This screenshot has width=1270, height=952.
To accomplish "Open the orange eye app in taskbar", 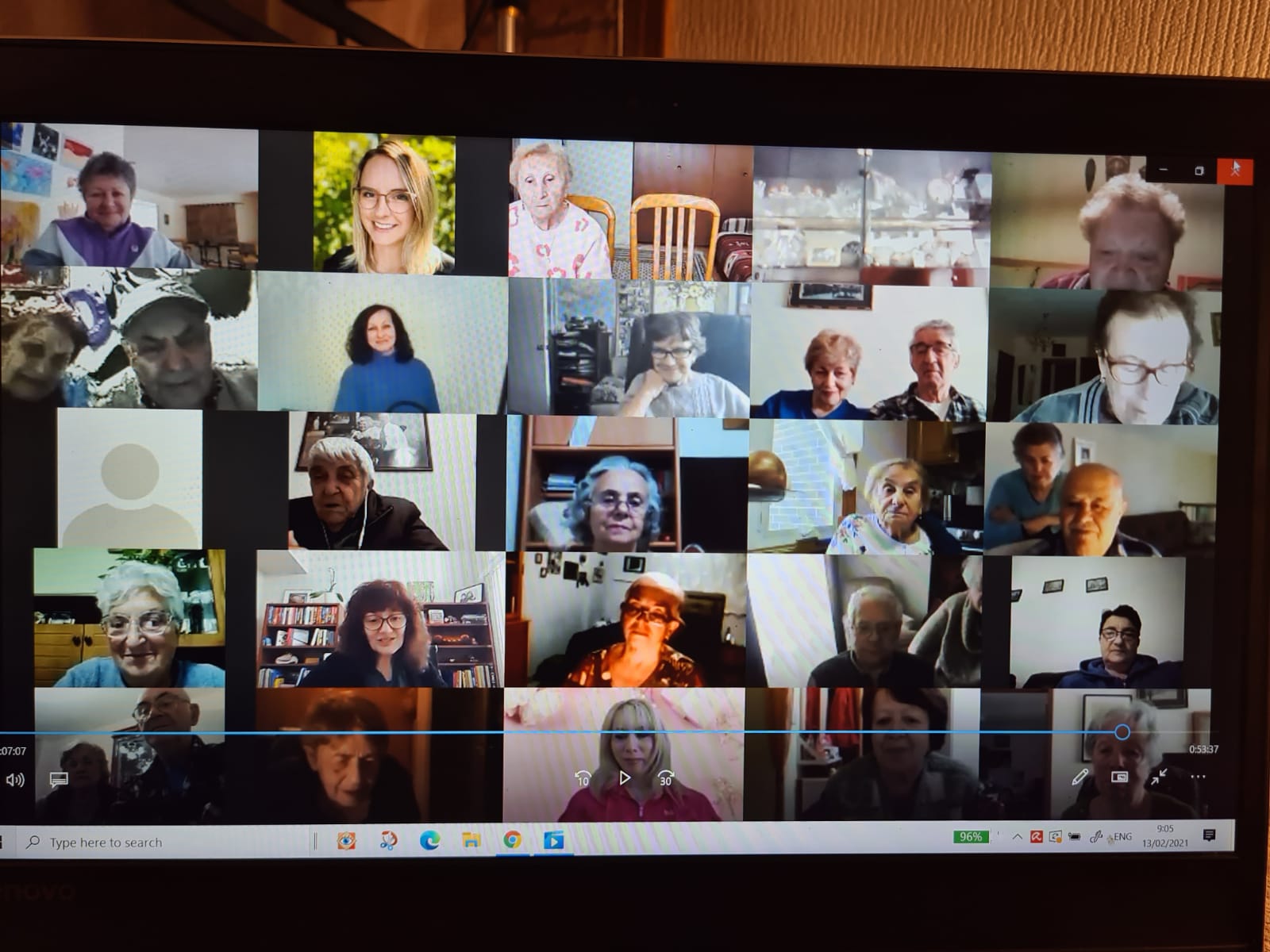I will tap(346, 841).
